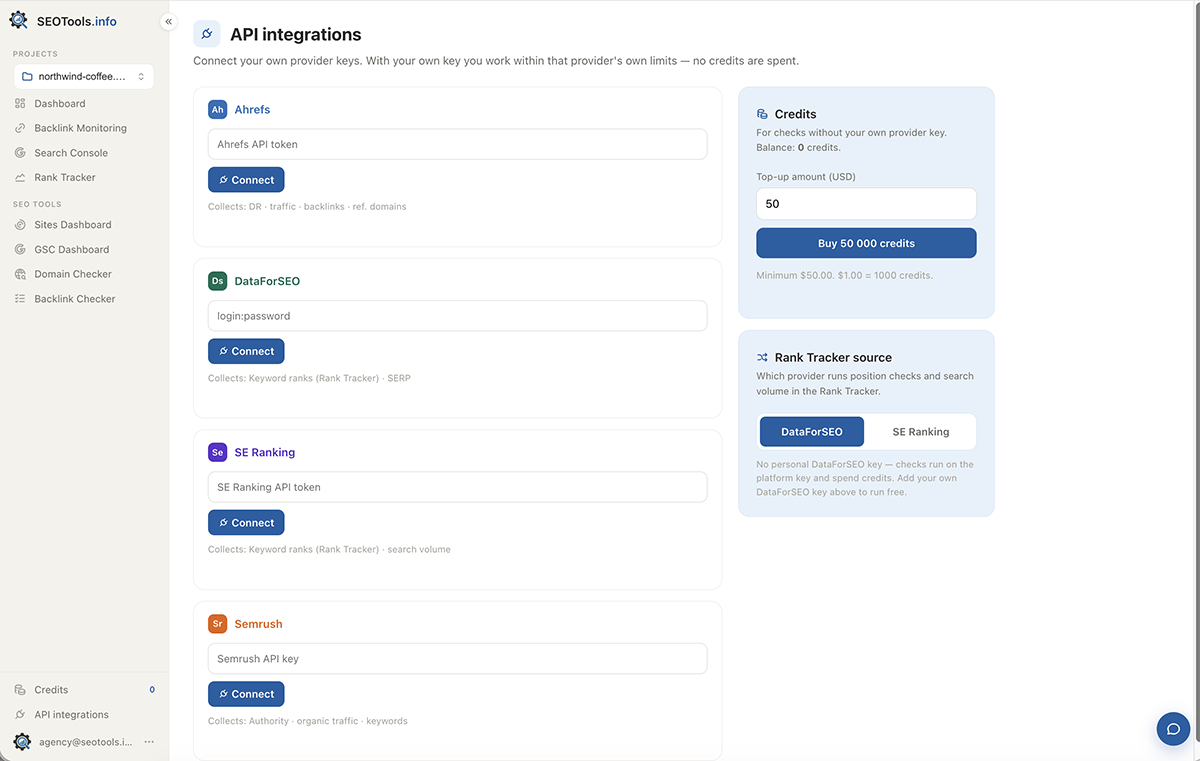Focus the Semrush API key field
Image resolution: width=1200 pixels, height=761 pixels.
tap(457, 659)
